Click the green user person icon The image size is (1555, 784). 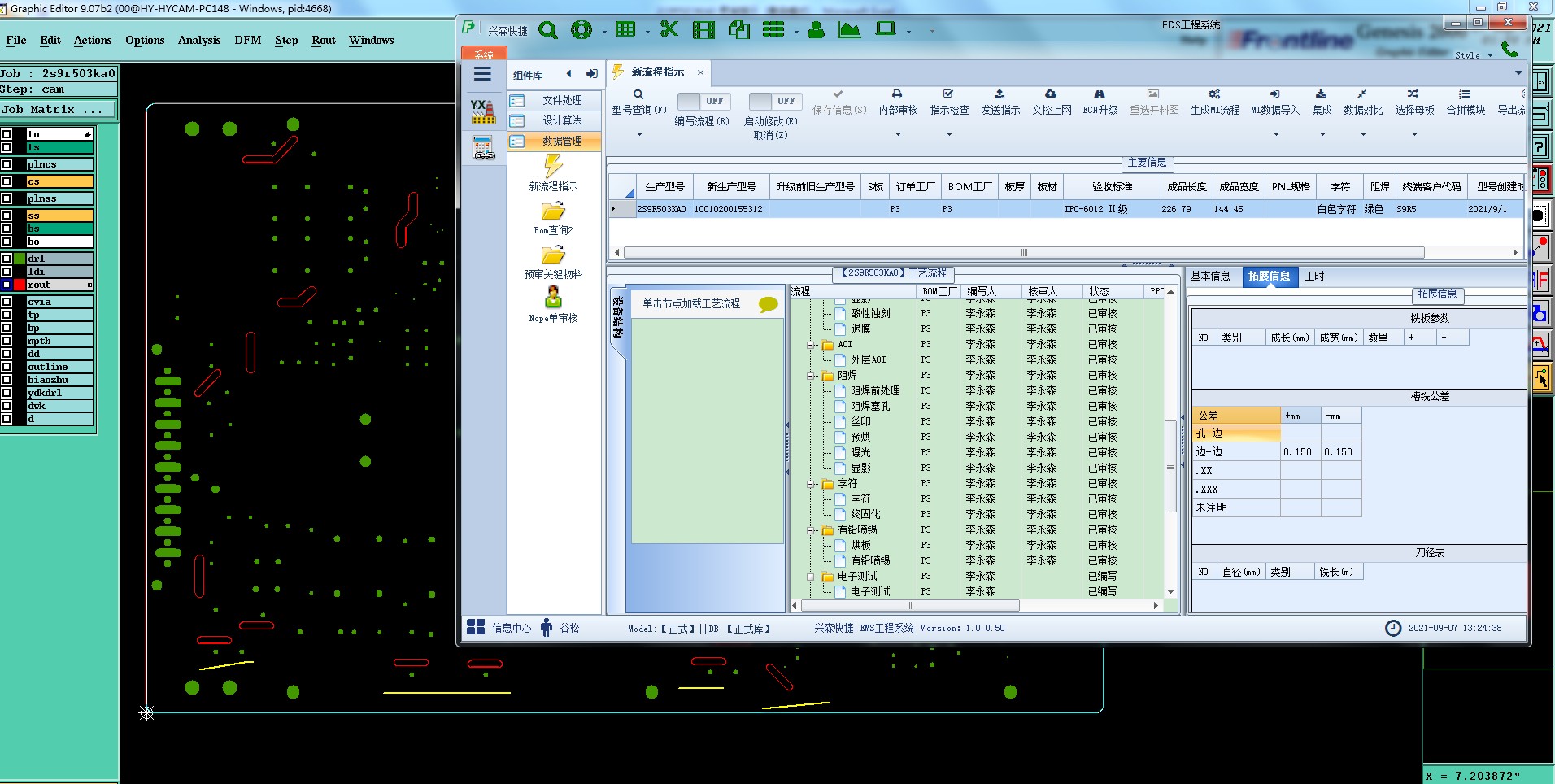tap(817, 30)
